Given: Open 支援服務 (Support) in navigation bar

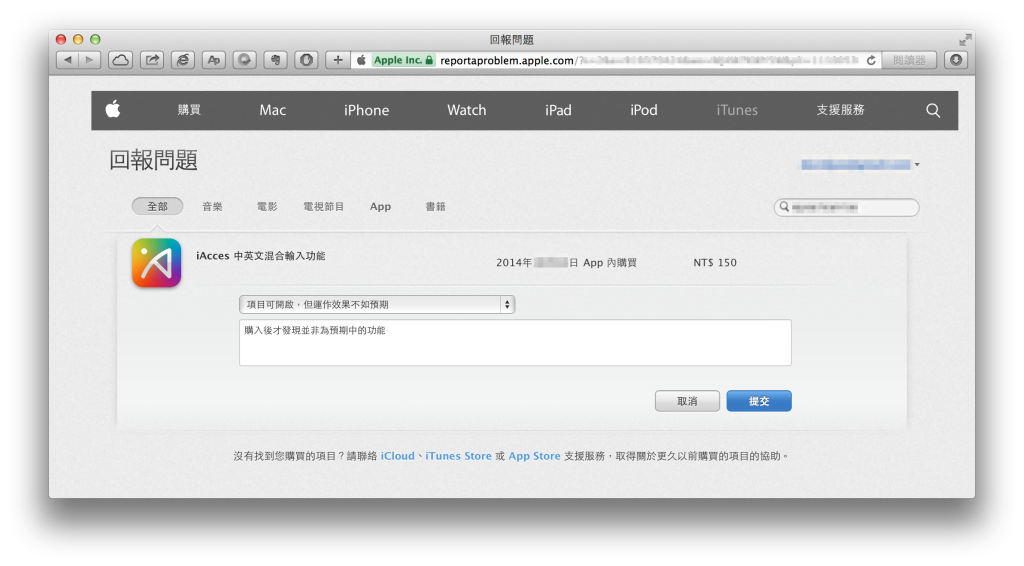Looking at the screenshot, I should point(840,110).
